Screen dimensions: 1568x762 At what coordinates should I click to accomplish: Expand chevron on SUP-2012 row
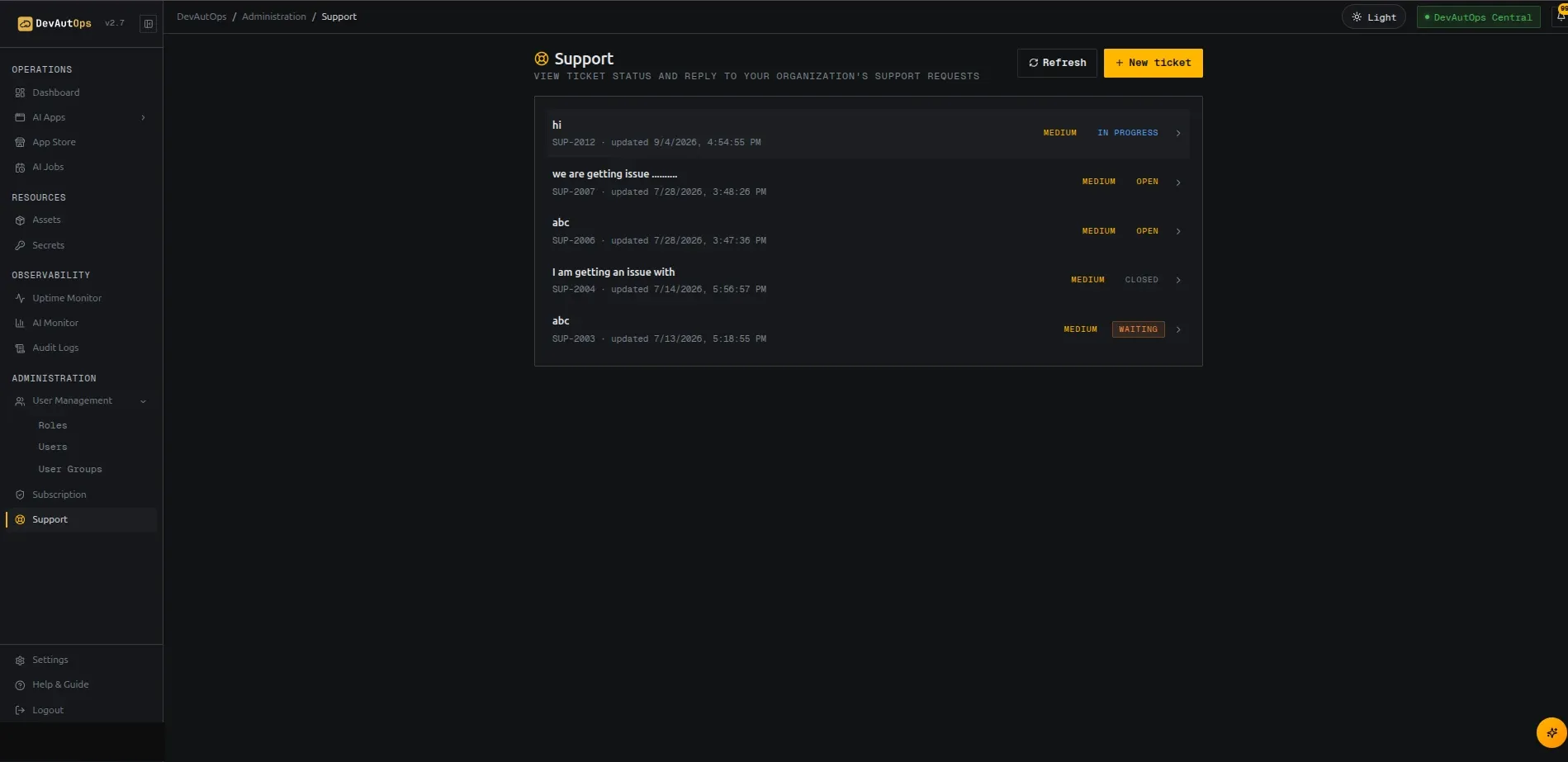click(1178, 133)
